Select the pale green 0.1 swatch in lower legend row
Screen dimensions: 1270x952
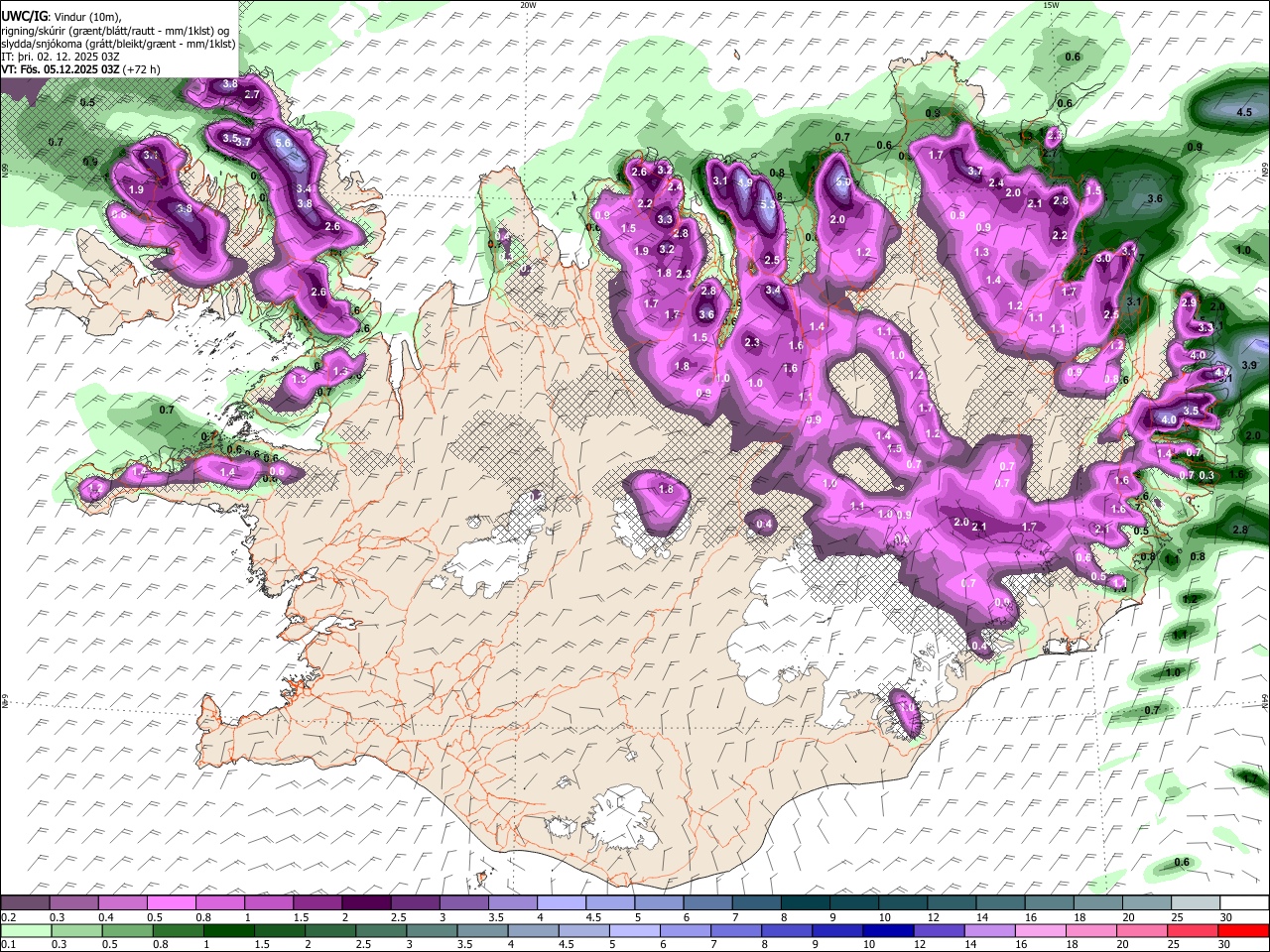point(26,930)
